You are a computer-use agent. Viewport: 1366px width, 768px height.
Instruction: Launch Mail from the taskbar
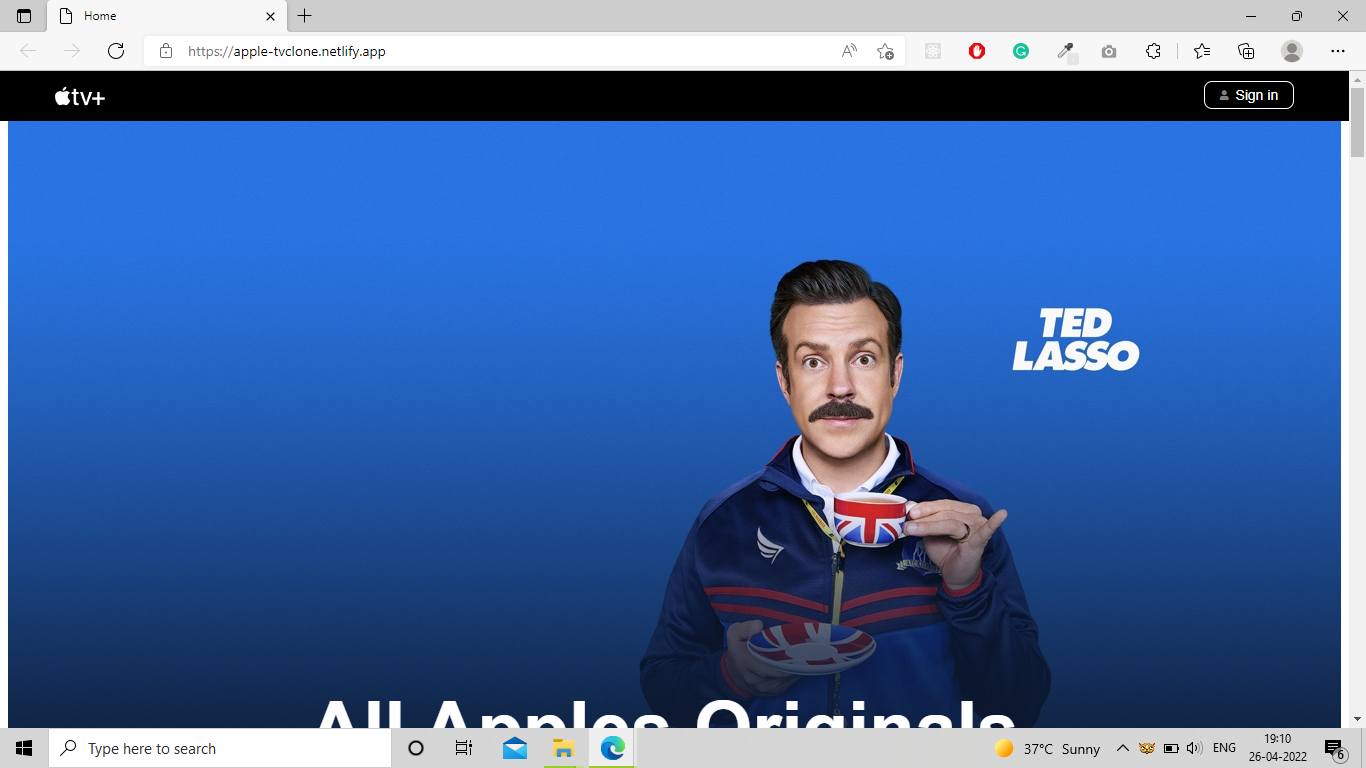click(x=515, y=748)
